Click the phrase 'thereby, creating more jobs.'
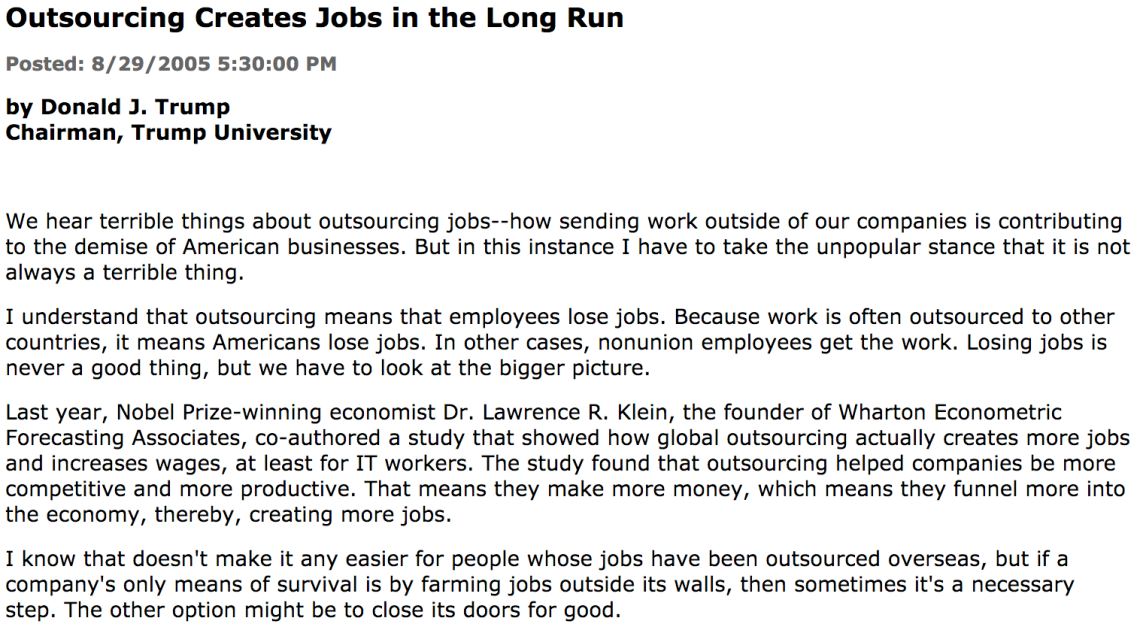This screenshot has height=630, width=1140. [302, 515]
